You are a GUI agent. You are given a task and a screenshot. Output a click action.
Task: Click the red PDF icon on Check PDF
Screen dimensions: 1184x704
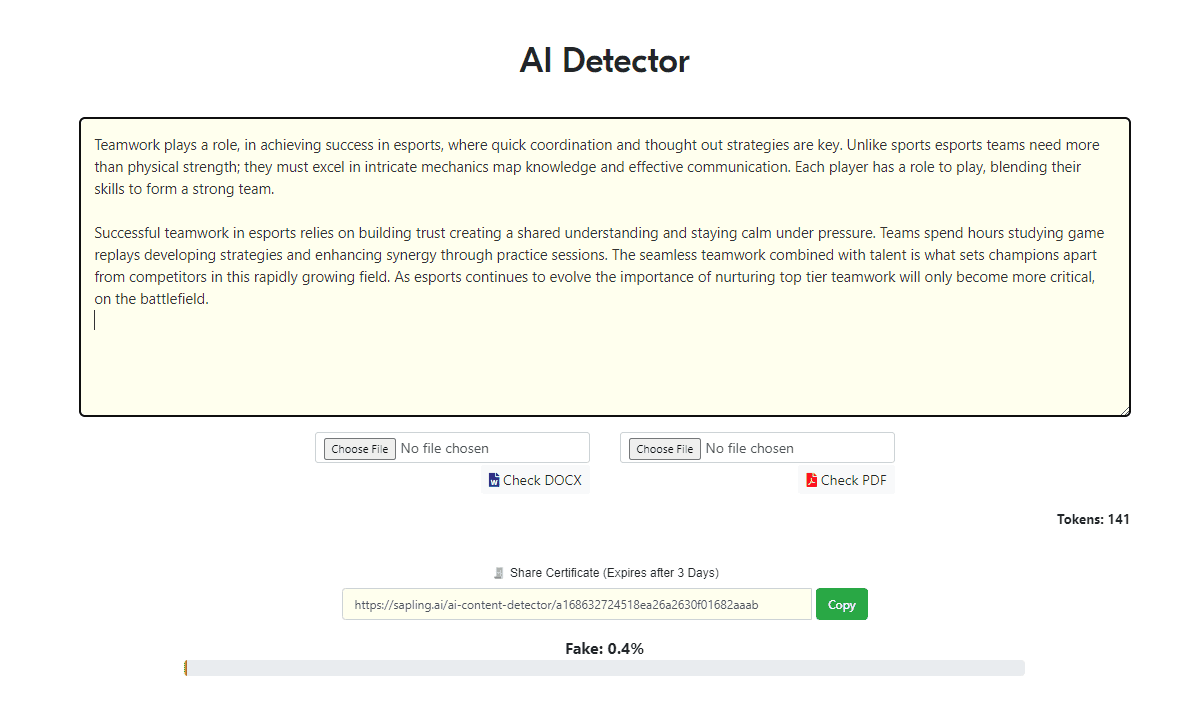[811, 480]
